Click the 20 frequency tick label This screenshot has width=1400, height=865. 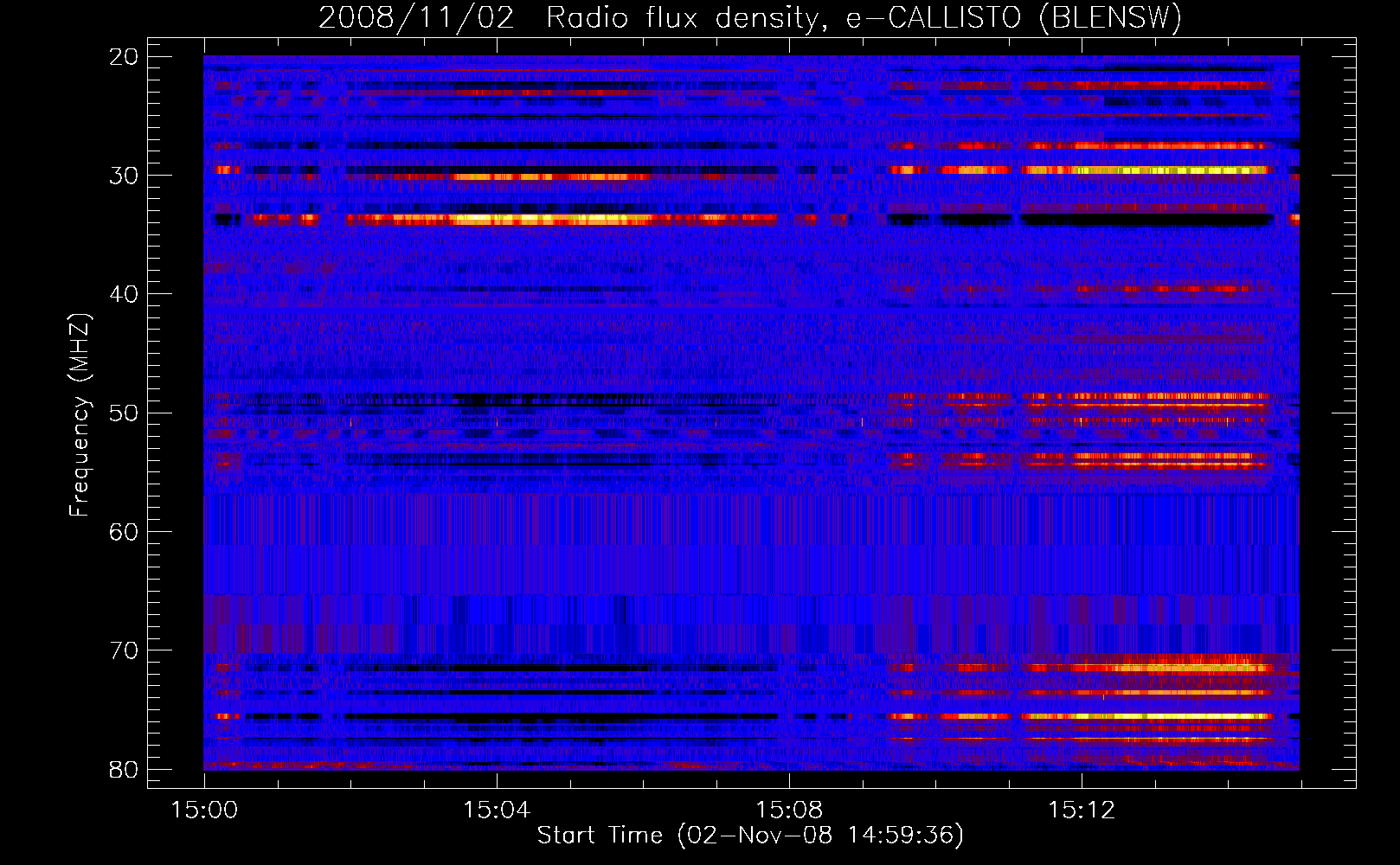(x=125, y=57)
